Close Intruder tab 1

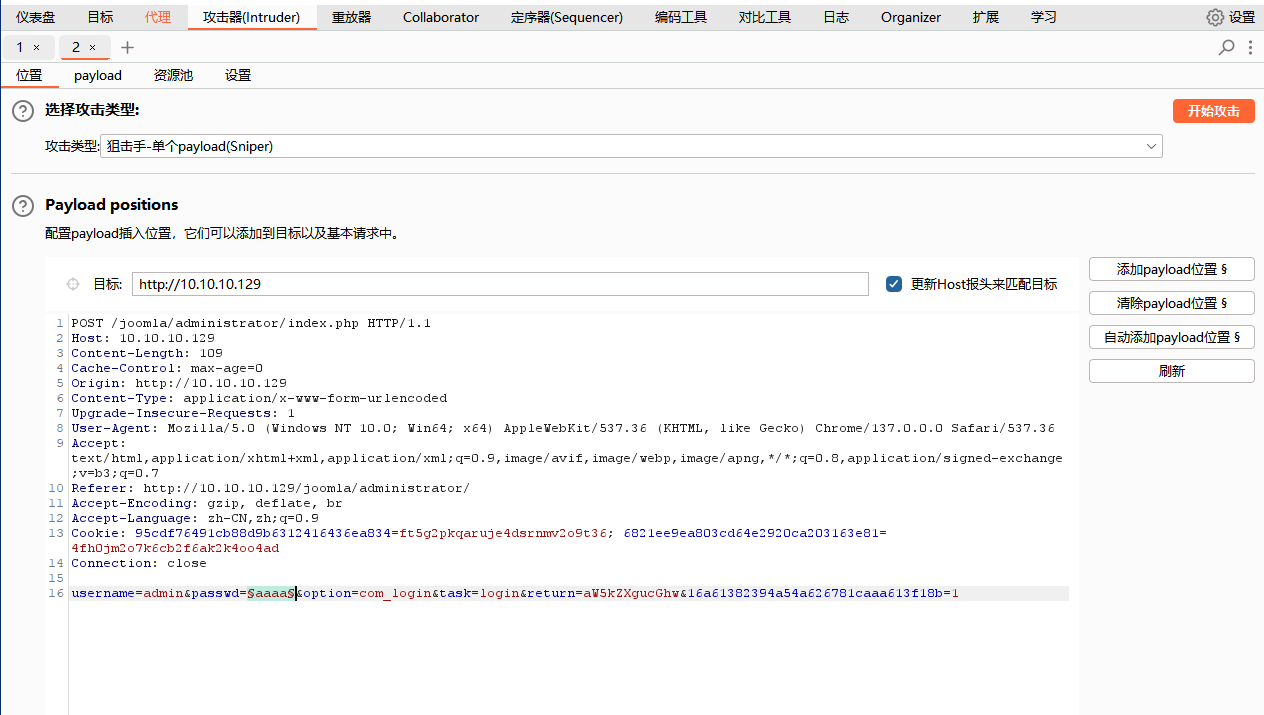click(x=37, y=47)
